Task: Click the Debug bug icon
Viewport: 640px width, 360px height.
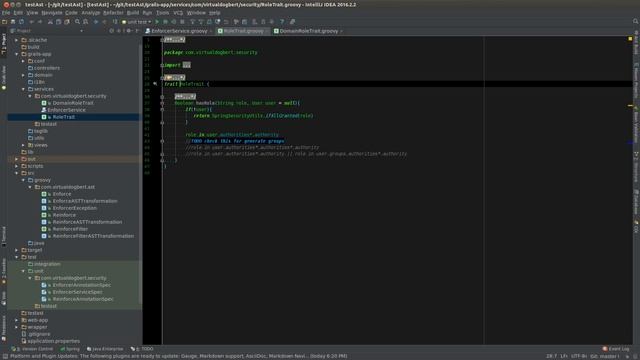Action: coord(165,22)
